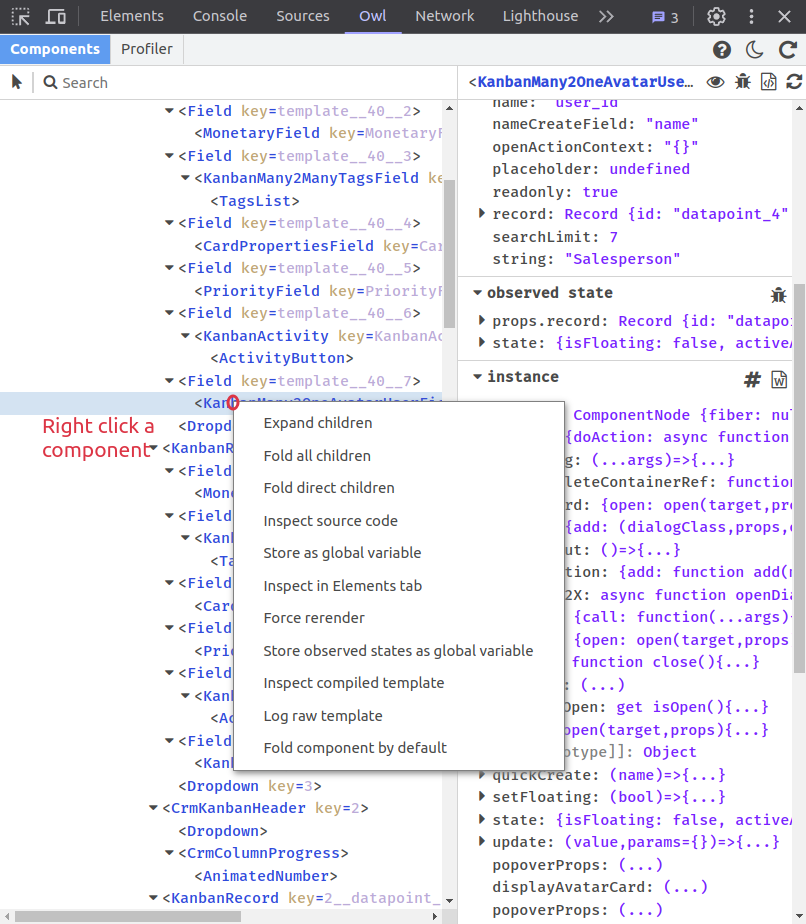Collapse the CrmKanbanHeader key=2 tree node
The height and width of the screenshot is (924, 806).
click(x=153, y=808)
